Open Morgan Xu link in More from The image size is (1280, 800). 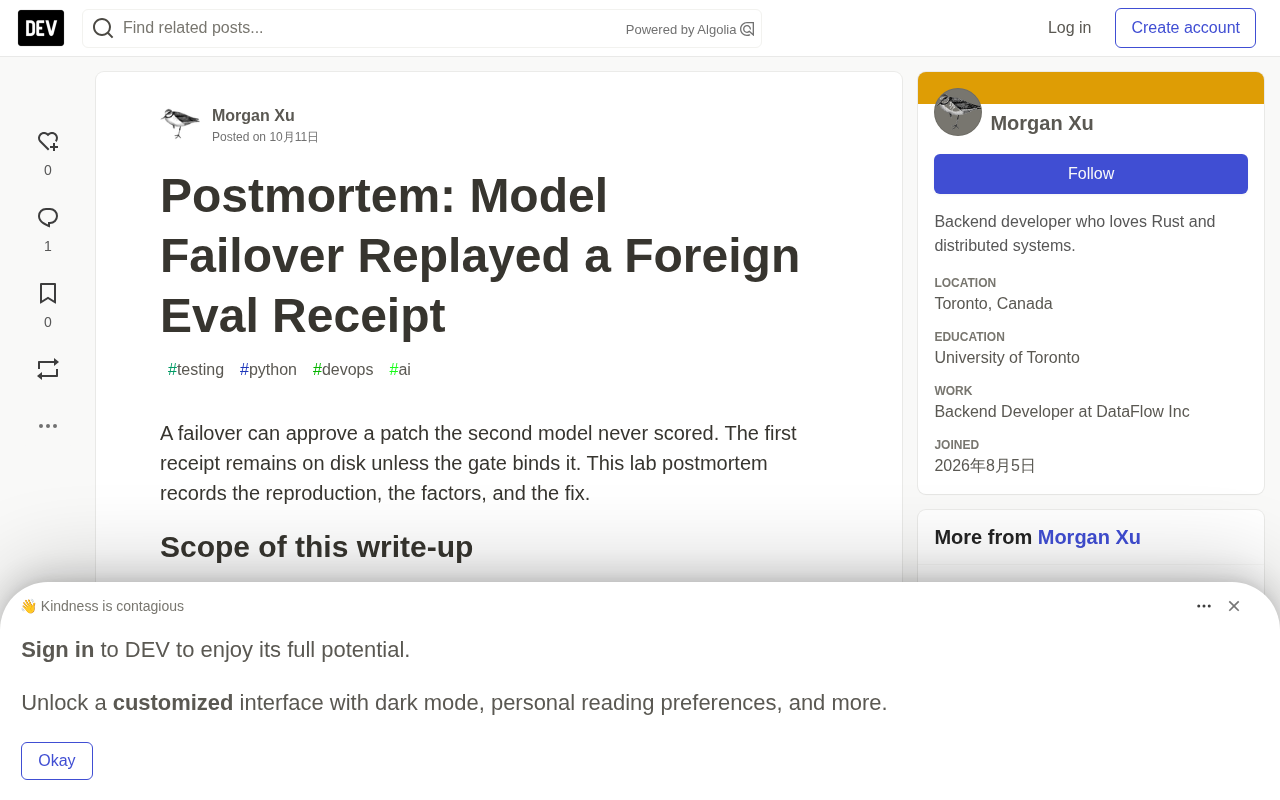pos(1089,537)
